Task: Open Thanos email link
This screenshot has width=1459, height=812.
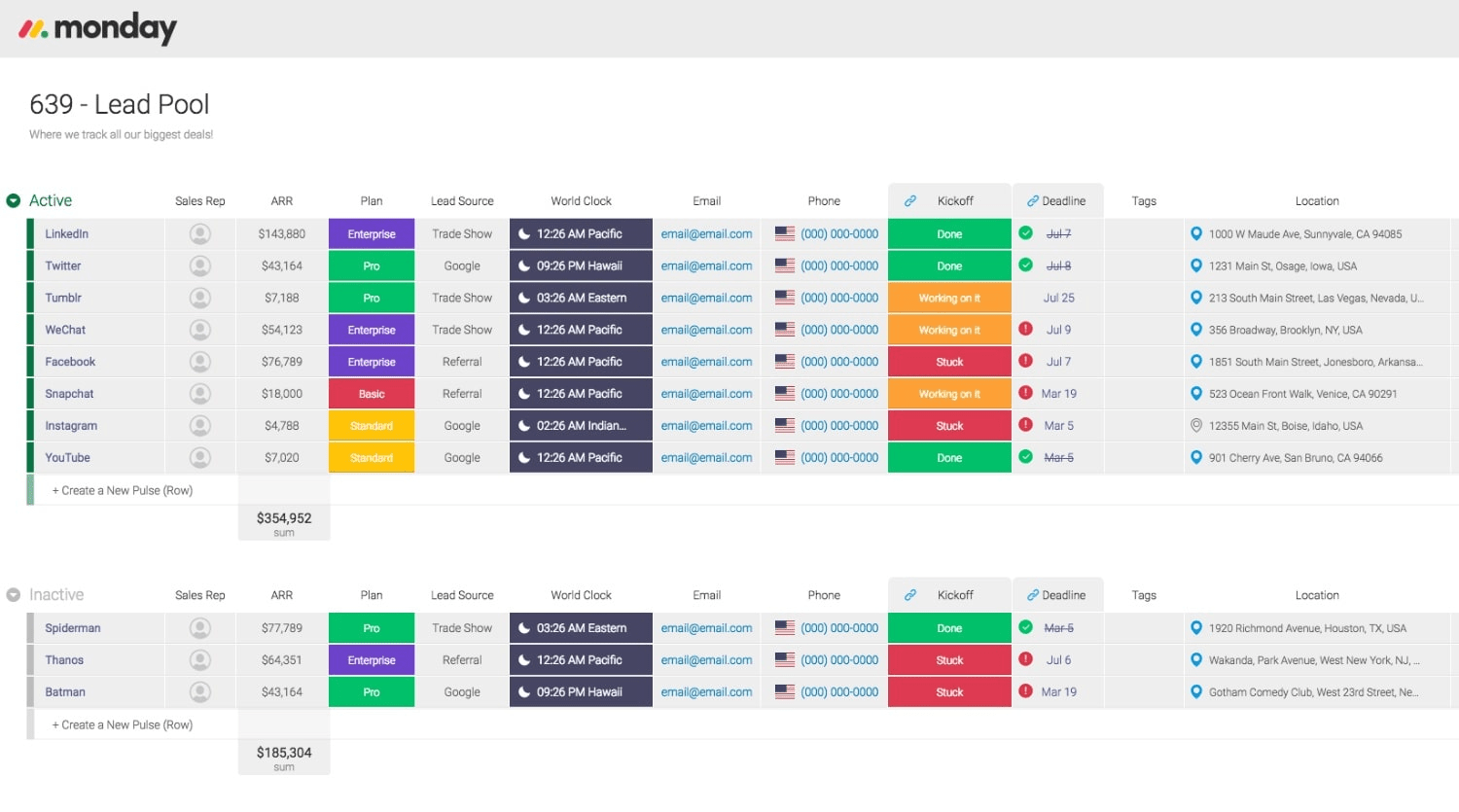Action: (x=706, y=660)
